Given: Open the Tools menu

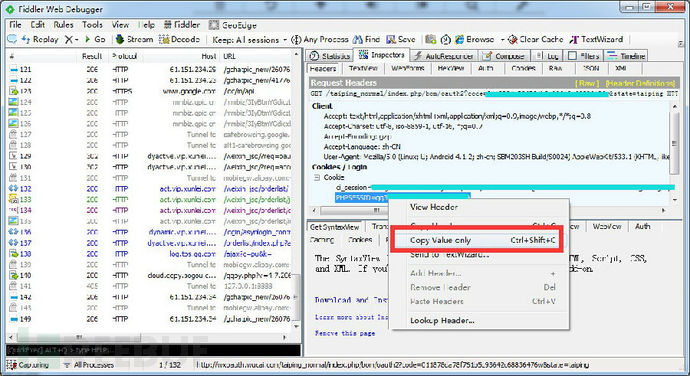Looking at the screenshot, I should (x=92, y=25).
